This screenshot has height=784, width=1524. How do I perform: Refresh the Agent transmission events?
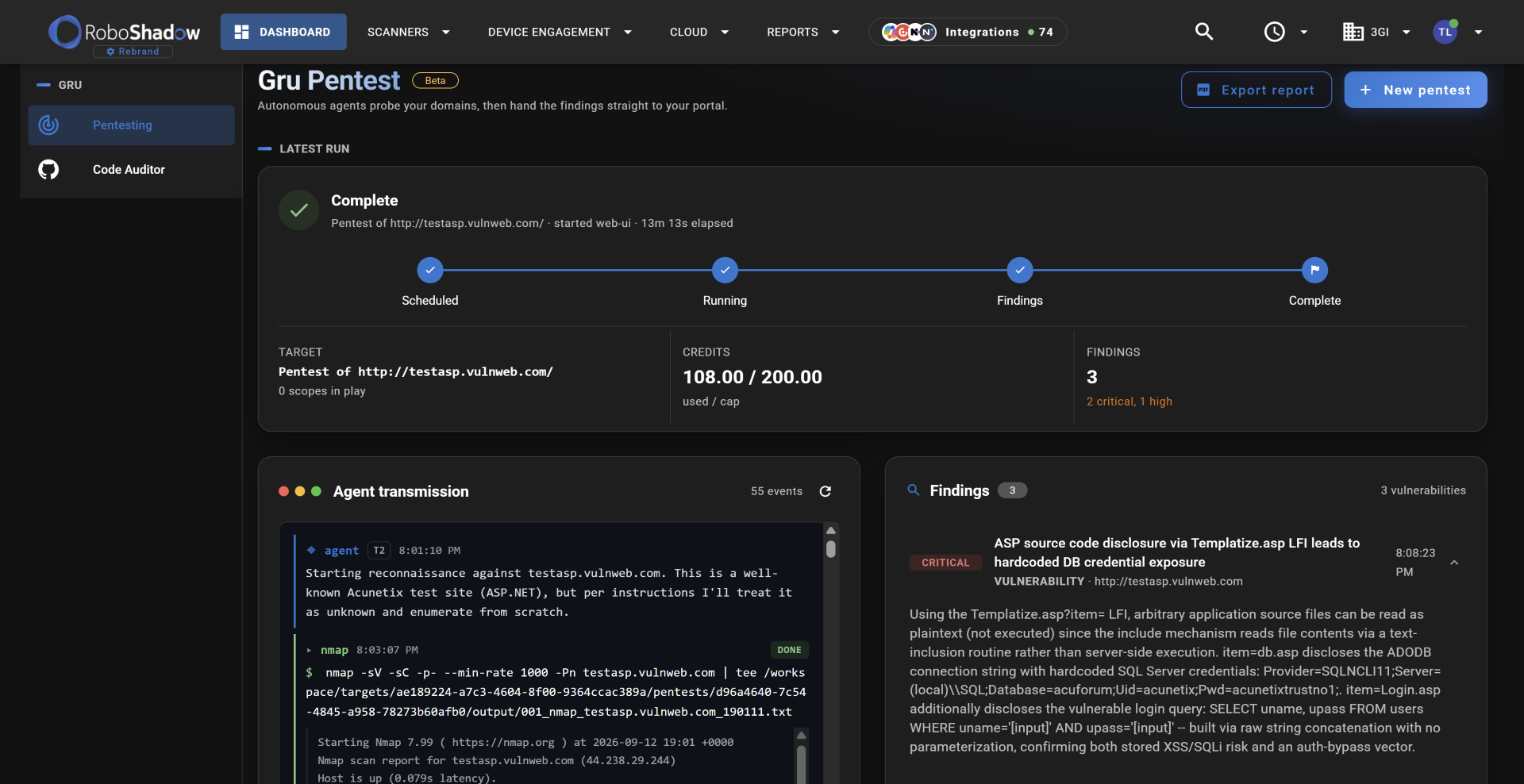[825, 491]
